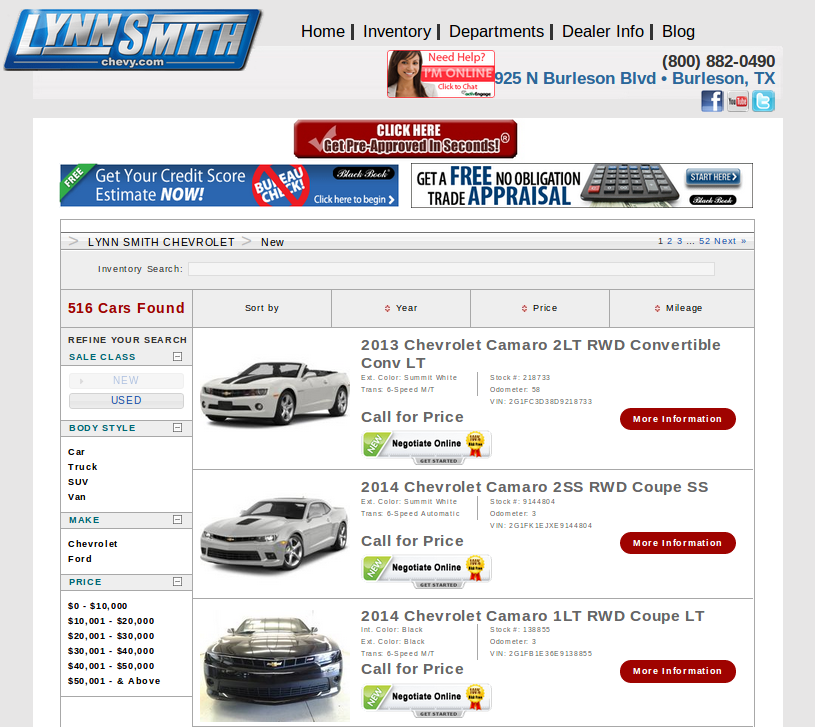815x727 pixels.
Task: Filter body style by Van
Action: pos(76,497)
